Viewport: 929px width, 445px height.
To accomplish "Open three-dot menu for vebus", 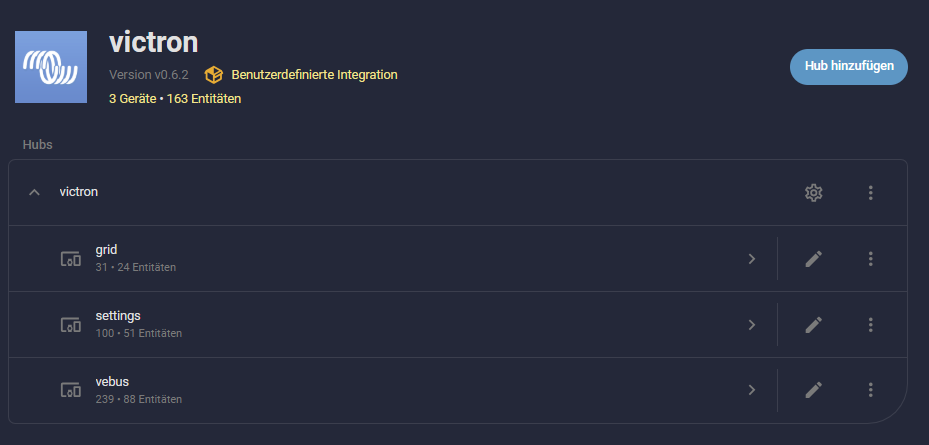I will pyautogui.click(x=871, y=390).
